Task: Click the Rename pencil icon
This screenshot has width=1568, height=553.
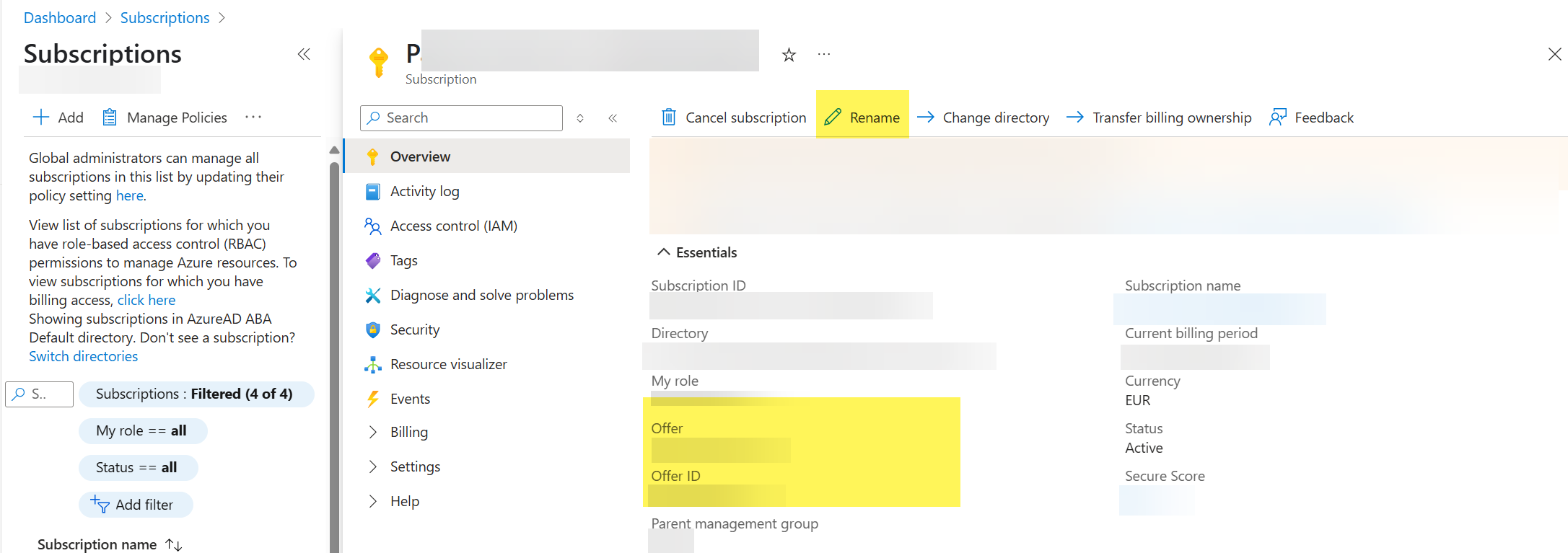Action: coord(833,117)
